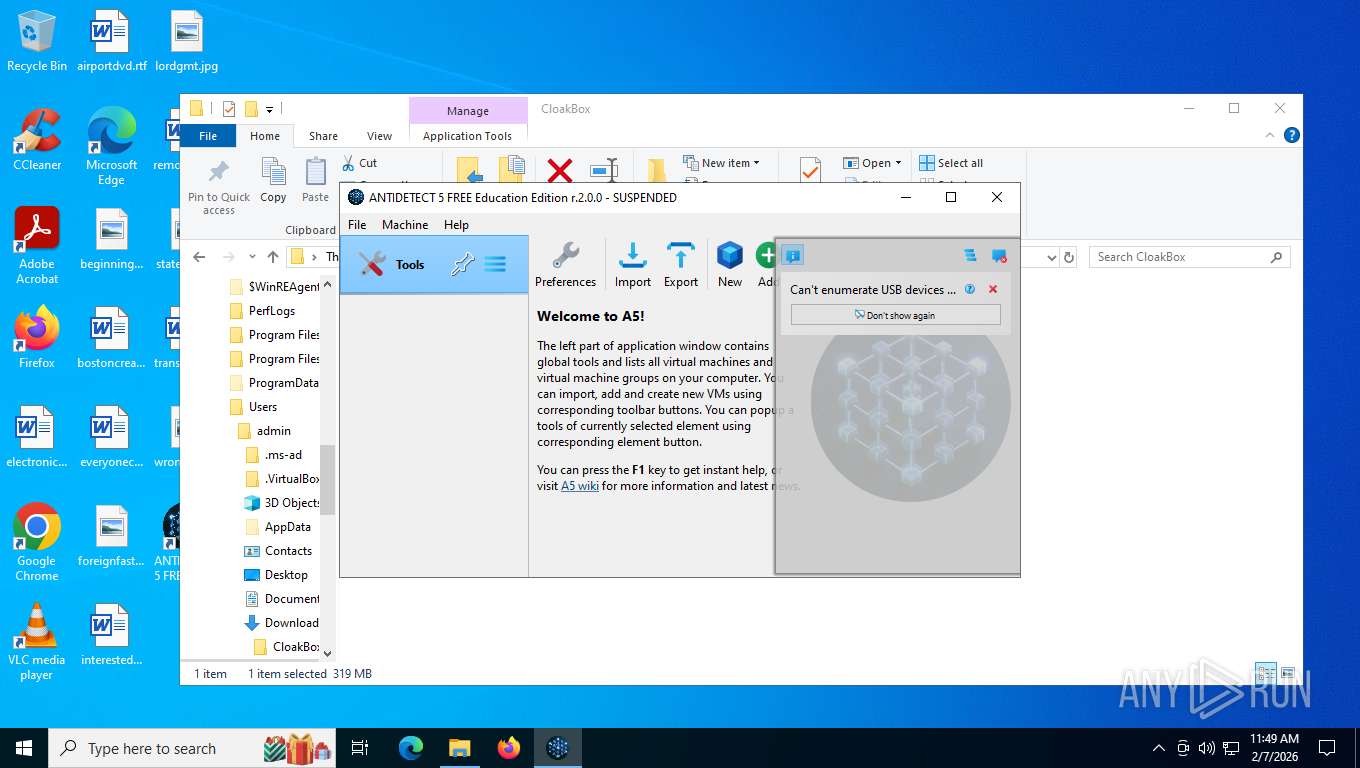1360x768 pixels.
Task: Select the Tools item in left panel
Action: pos(434,265)
